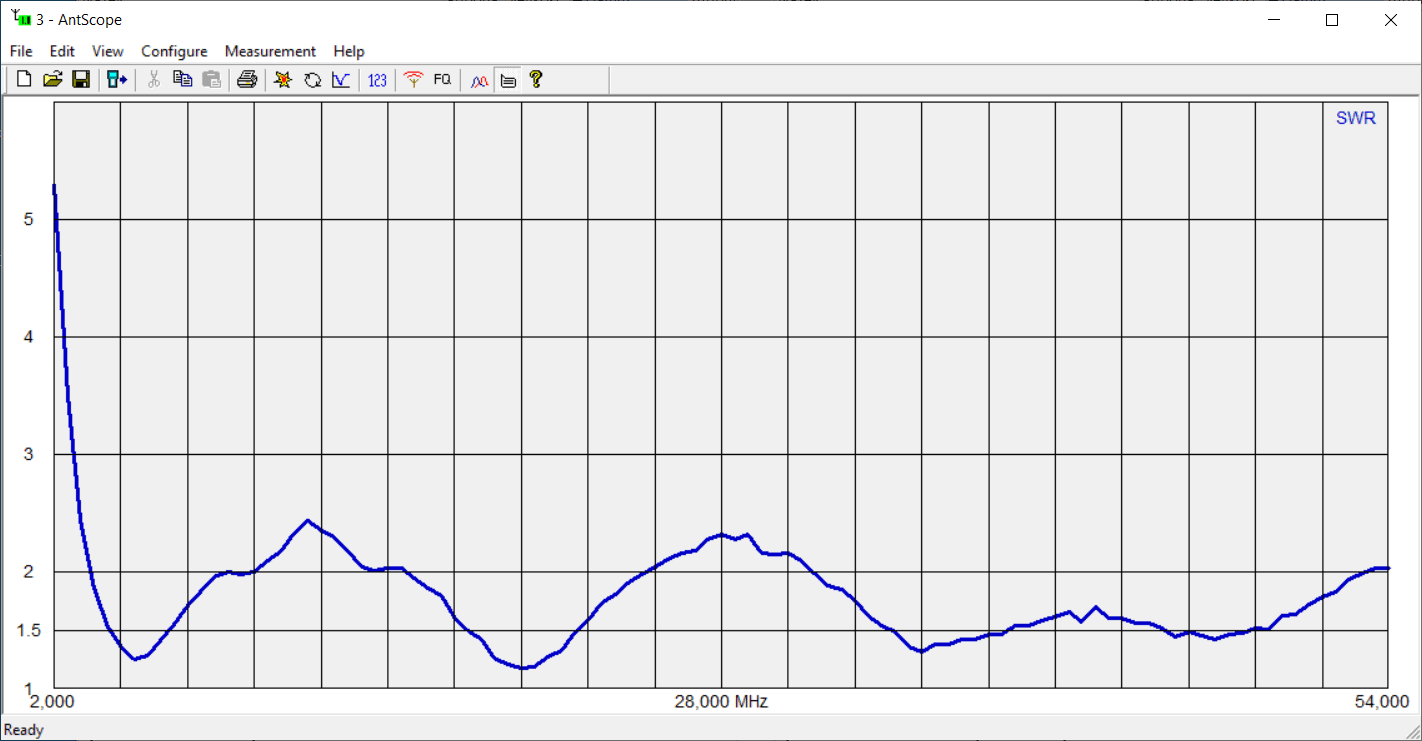
Task: Open the File menu
Action: [21, 51]
